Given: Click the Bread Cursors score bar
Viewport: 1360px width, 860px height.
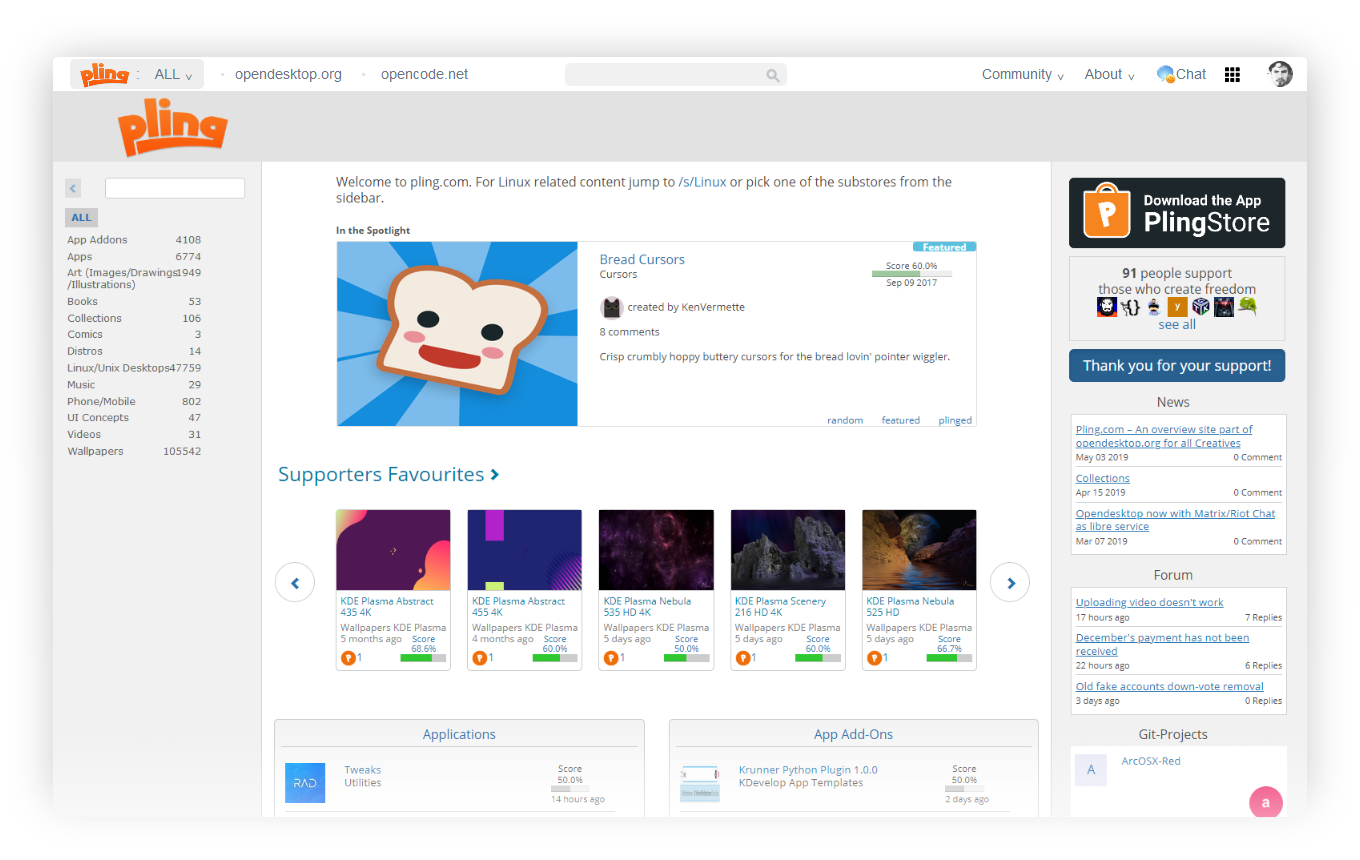Looking at the screenshot, I should tap(911, 273).
